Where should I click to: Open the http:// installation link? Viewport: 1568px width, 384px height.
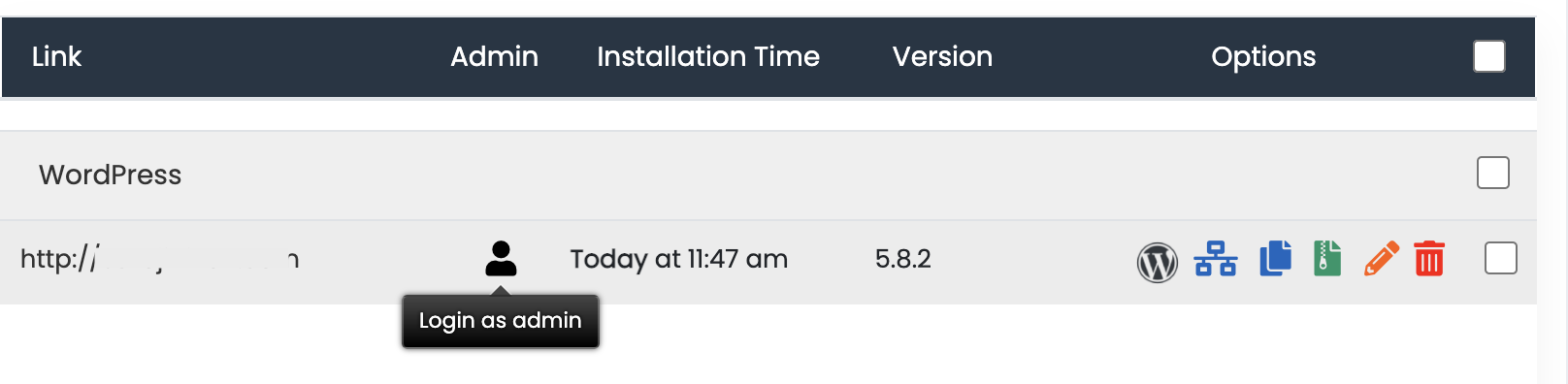[160, 259]
